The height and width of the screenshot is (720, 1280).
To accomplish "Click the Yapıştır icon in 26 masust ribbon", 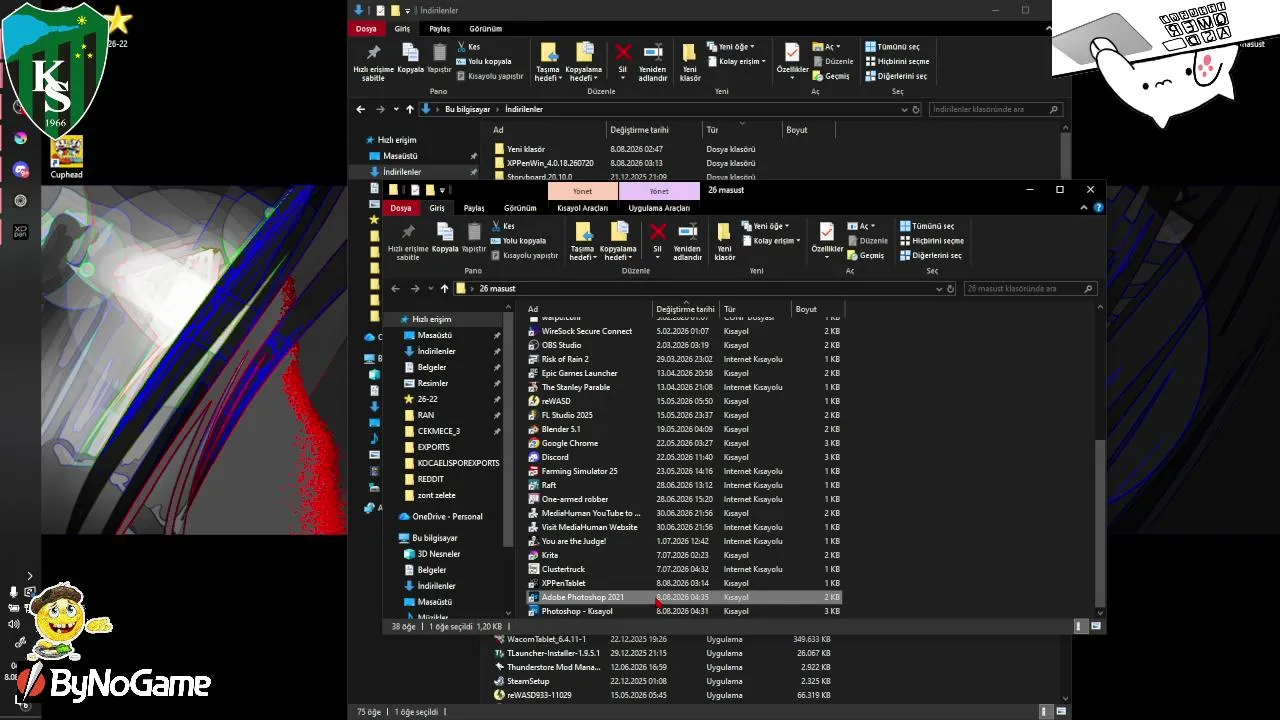I will (x=474, y=231).
